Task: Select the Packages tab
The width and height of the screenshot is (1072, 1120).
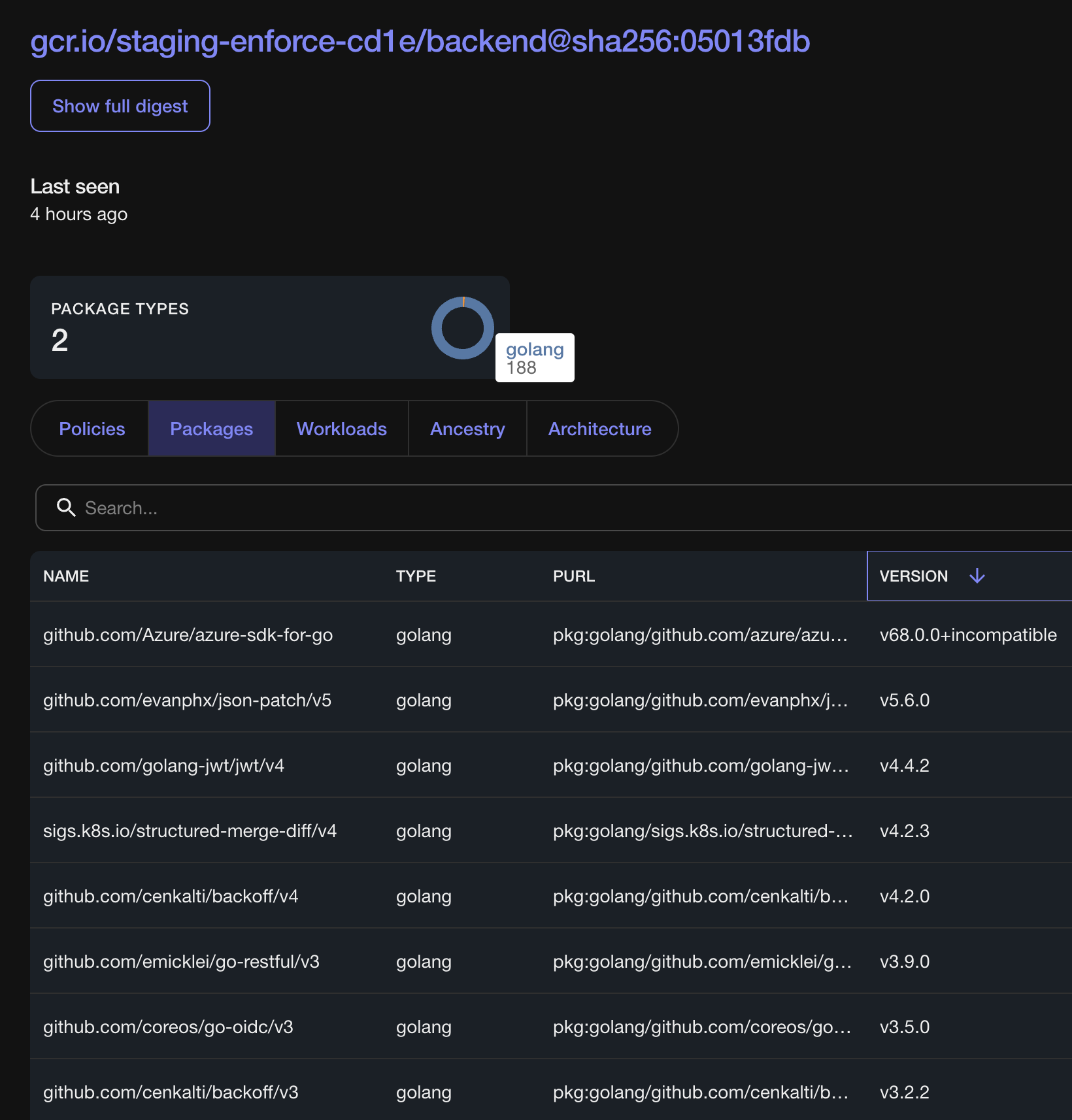Action: click(211, 429)
